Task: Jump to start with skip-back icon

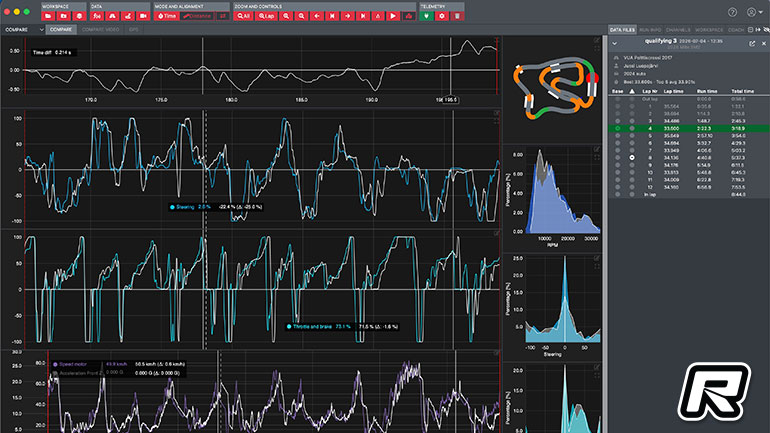Action: pos(332,16)
